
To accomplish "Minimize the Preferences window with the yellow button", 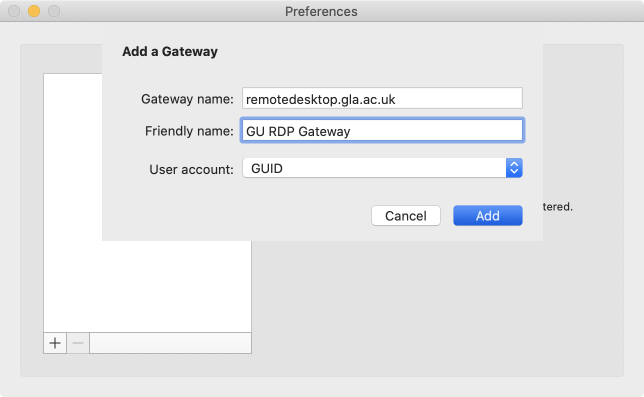I will click(34, 11).
